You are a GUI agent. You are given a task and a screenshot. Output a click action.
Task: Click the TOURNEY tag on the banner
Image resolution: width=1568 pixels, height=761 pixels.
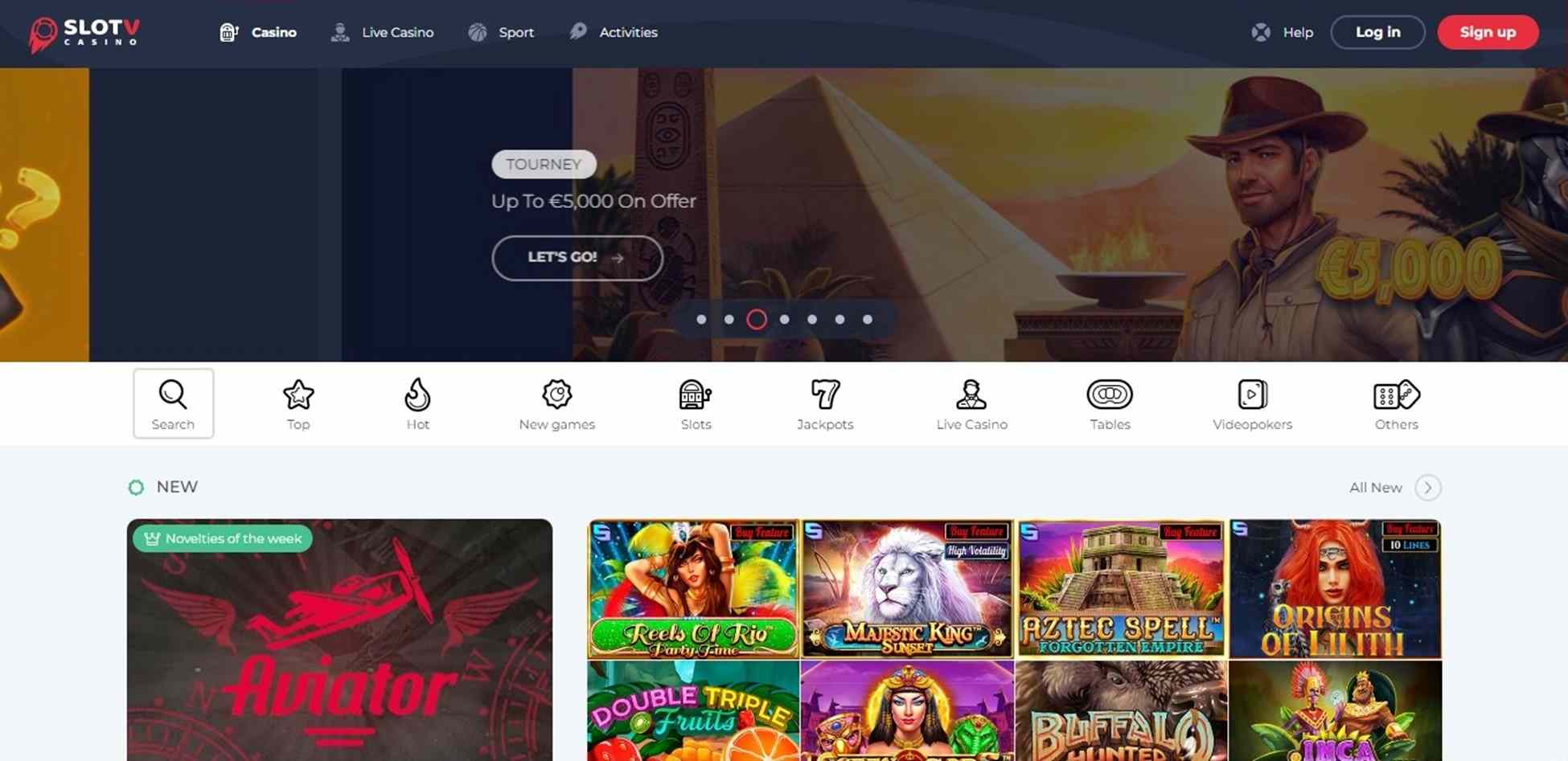(544, 164)
